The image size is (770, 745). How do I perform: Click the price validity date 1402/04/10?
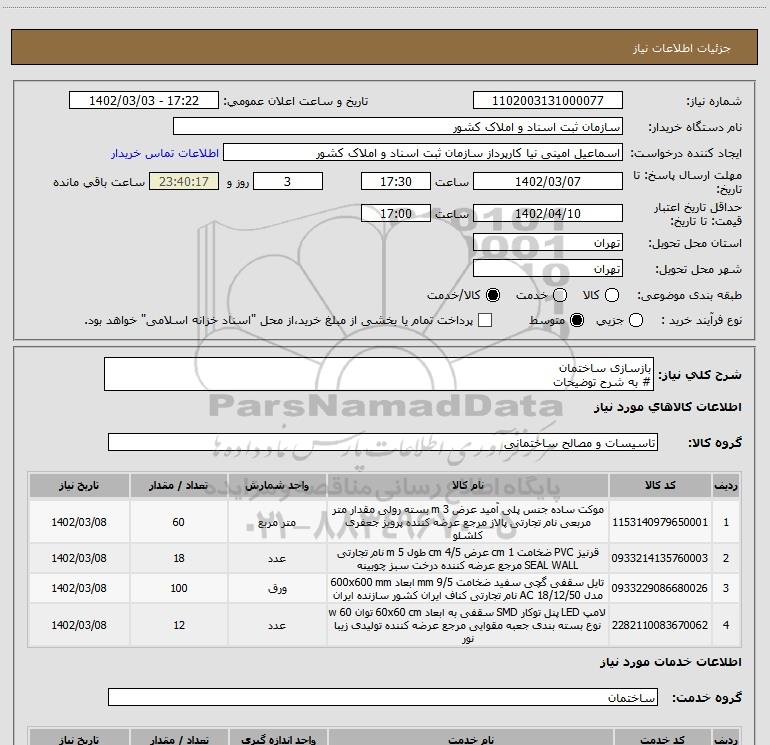click(x=548, y=213)
